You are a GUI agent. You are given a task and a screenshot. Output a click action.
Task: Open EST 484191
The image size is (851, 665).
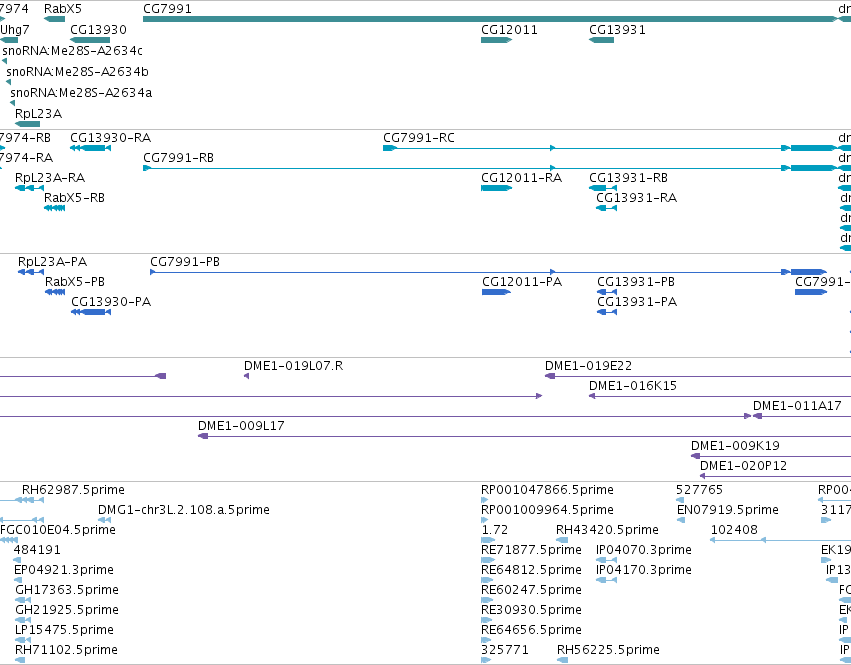(17, 560)
